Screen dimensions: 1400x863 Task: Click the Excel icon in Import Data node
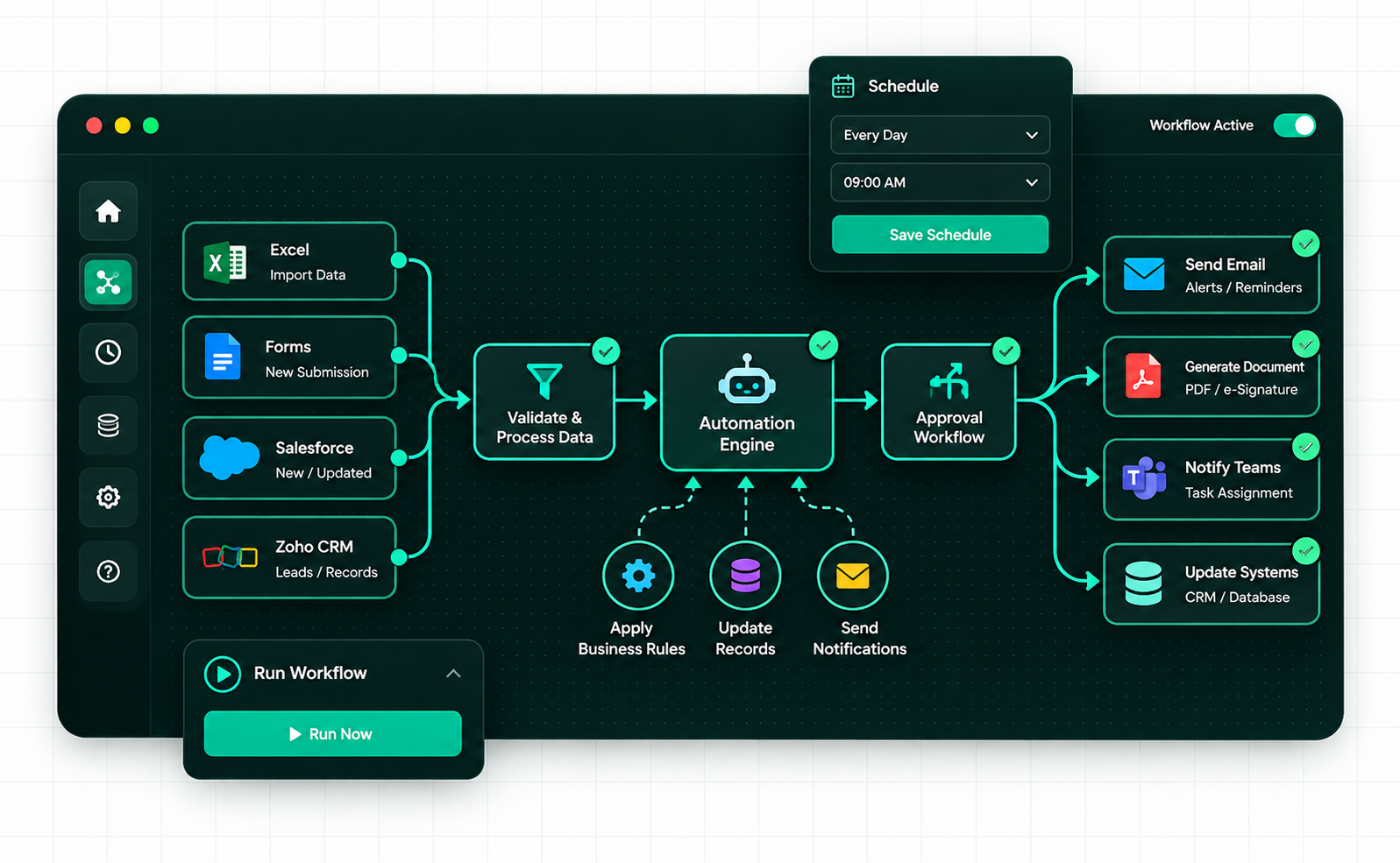coord(224,262)
